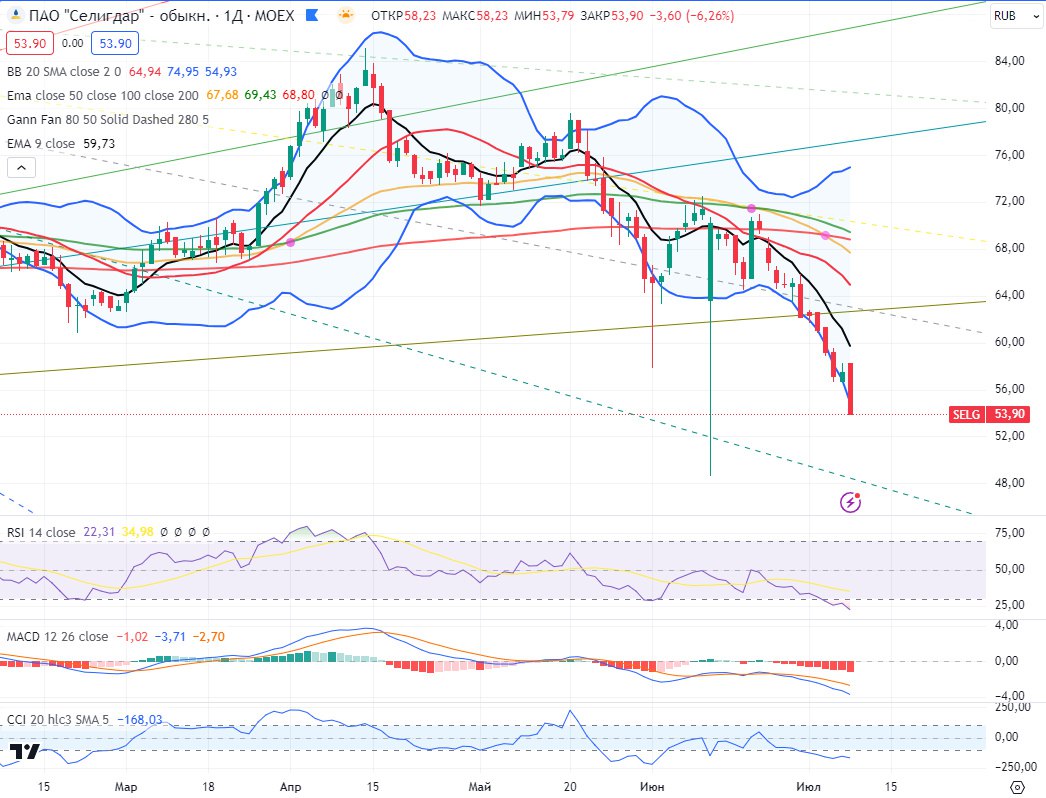Screen dimensions: 1046x798
Task: Click BB lower band value 54,93
Action: [221, 71]
